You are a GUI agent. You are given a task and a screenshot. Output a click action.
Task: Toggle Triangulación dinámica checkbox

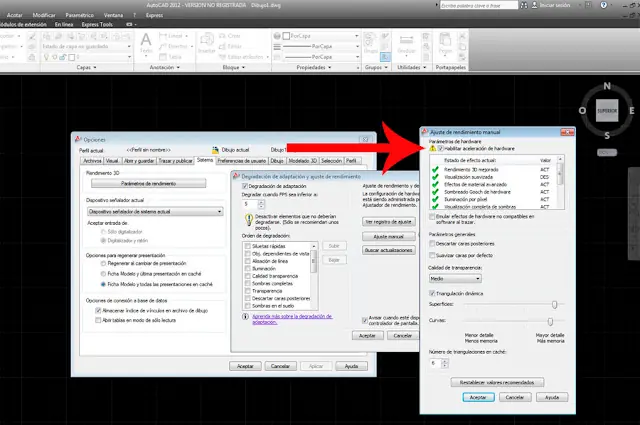tap(432, 293)
